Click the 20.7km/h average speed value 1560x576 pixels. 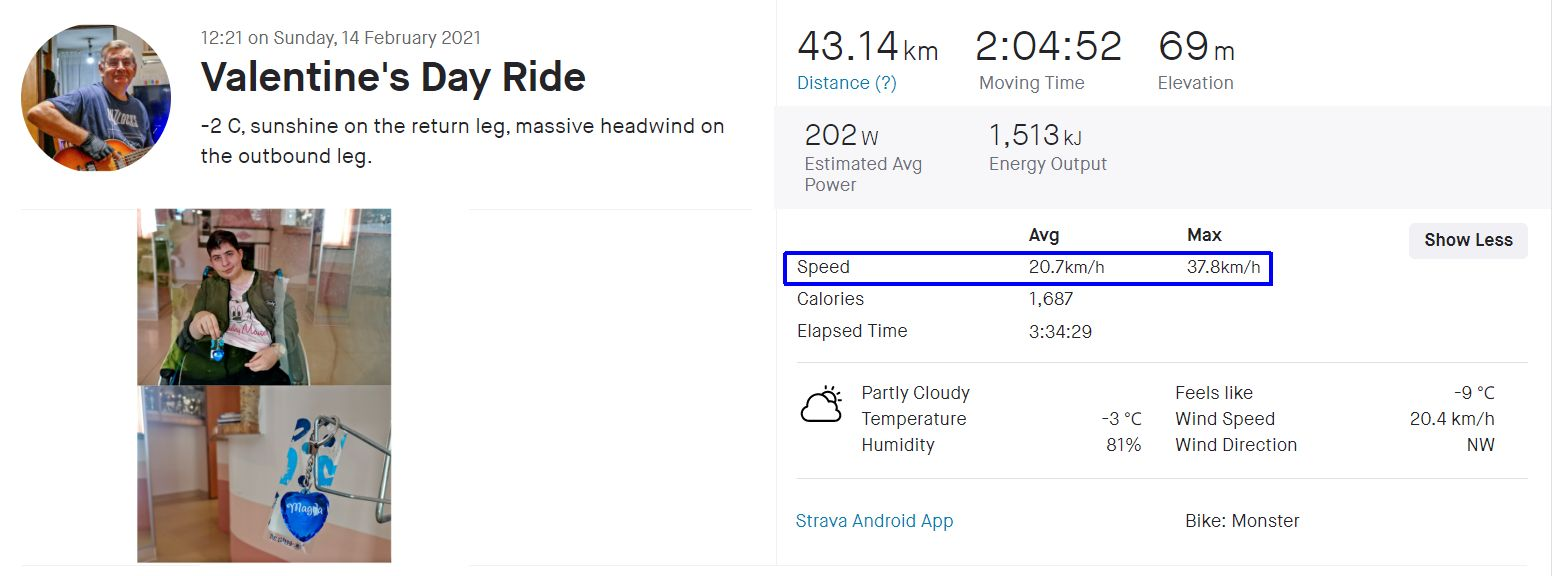coord(1066,267)
